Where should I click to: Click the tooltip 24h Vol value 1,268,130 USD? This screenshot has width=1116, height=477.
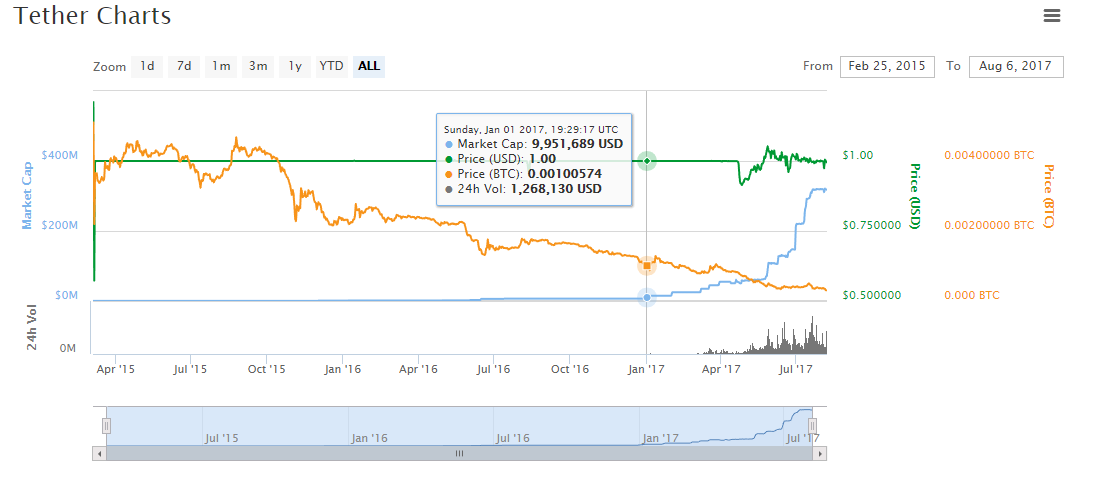point(556,189)
